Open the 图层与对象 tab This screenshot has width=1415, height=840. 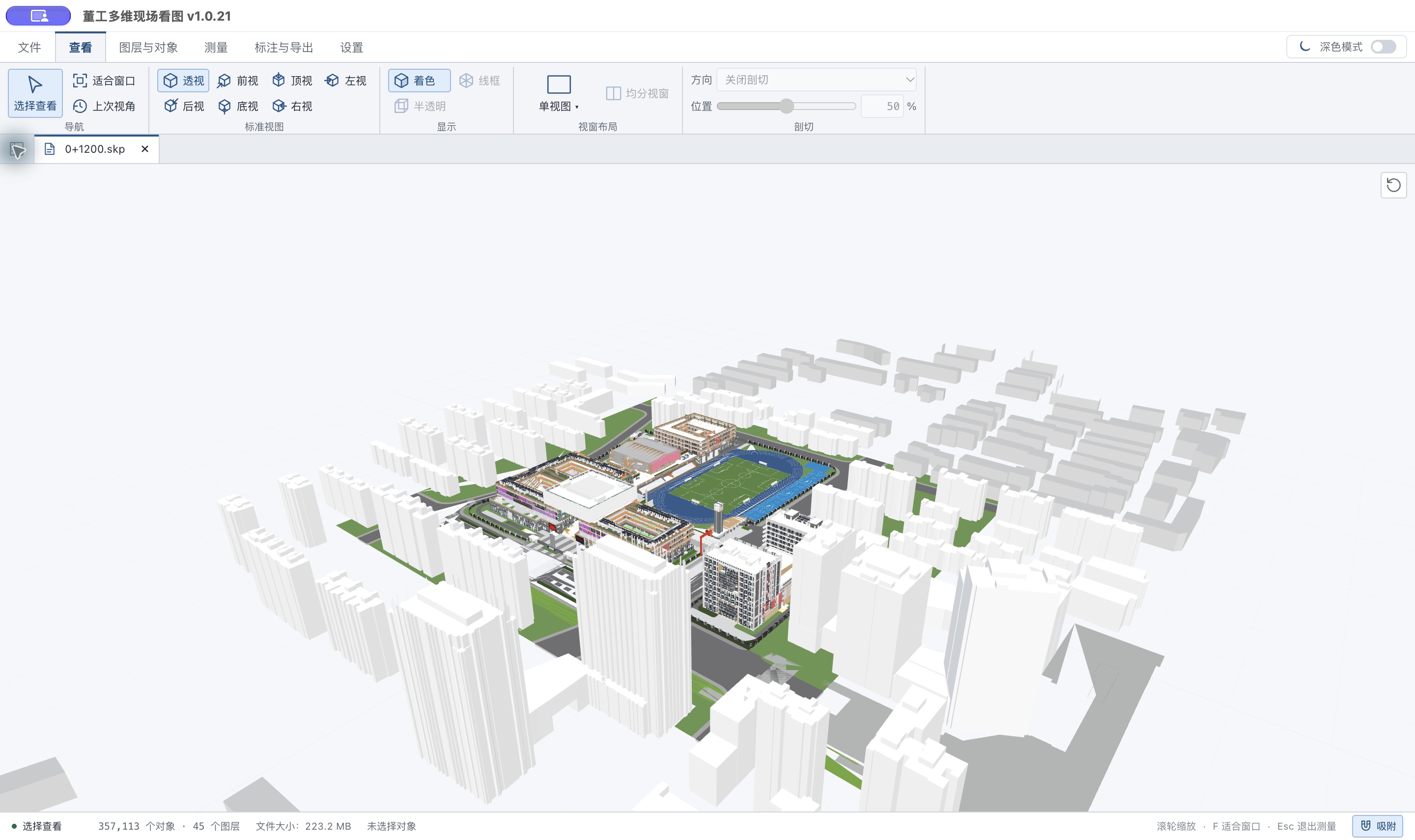[x=148, y=48]
